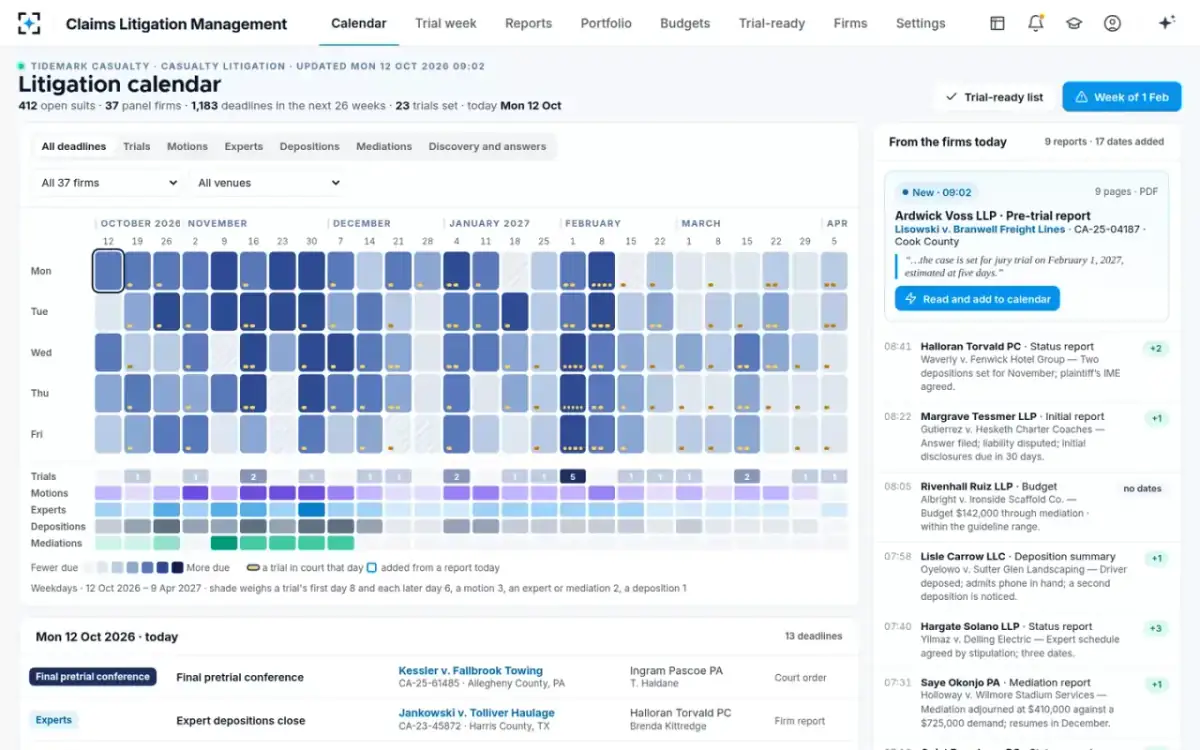Open the layout panel icon in header
The height and width of the screenshot is (750, 1200).
[997, 23]
